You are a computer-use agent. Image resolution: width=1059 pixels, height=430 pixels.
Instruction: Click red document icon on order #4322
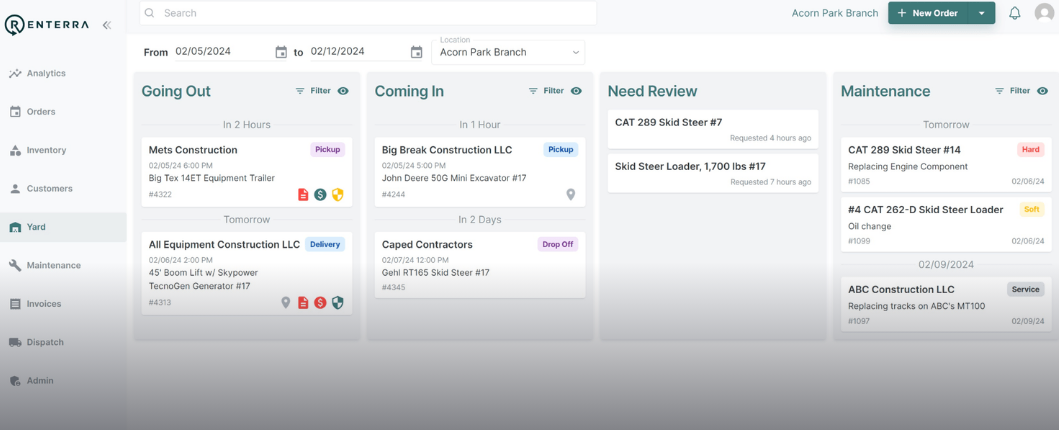(303, 194)
